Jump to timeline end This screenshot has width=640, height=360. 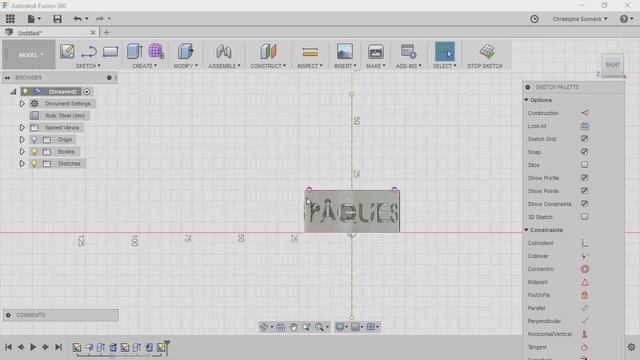point(58,347)
